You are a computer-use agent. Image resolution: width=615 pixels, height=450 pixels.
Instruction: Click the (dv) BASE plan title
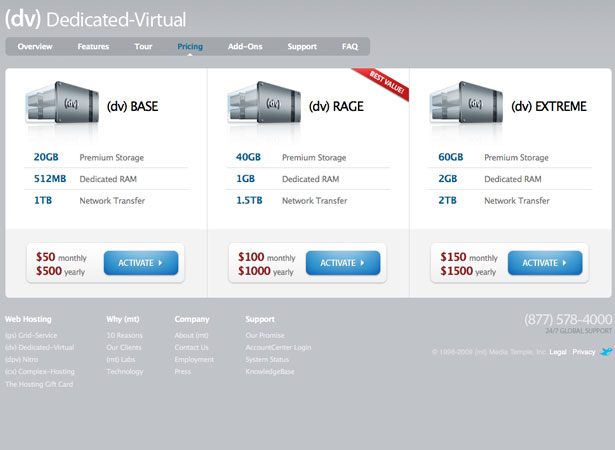point(133,106)
